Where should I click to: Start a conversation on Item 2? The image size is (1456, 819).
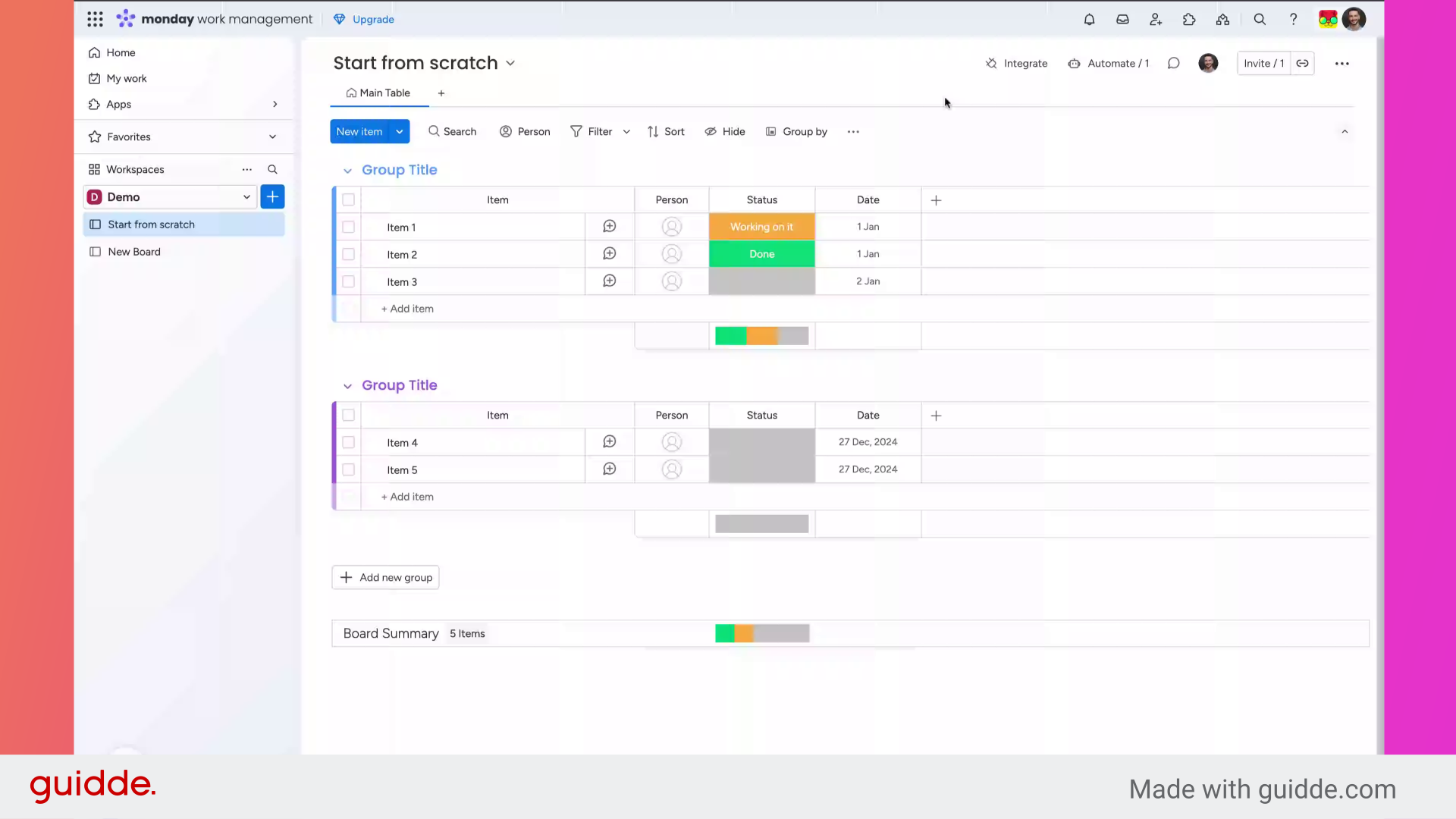609,254
